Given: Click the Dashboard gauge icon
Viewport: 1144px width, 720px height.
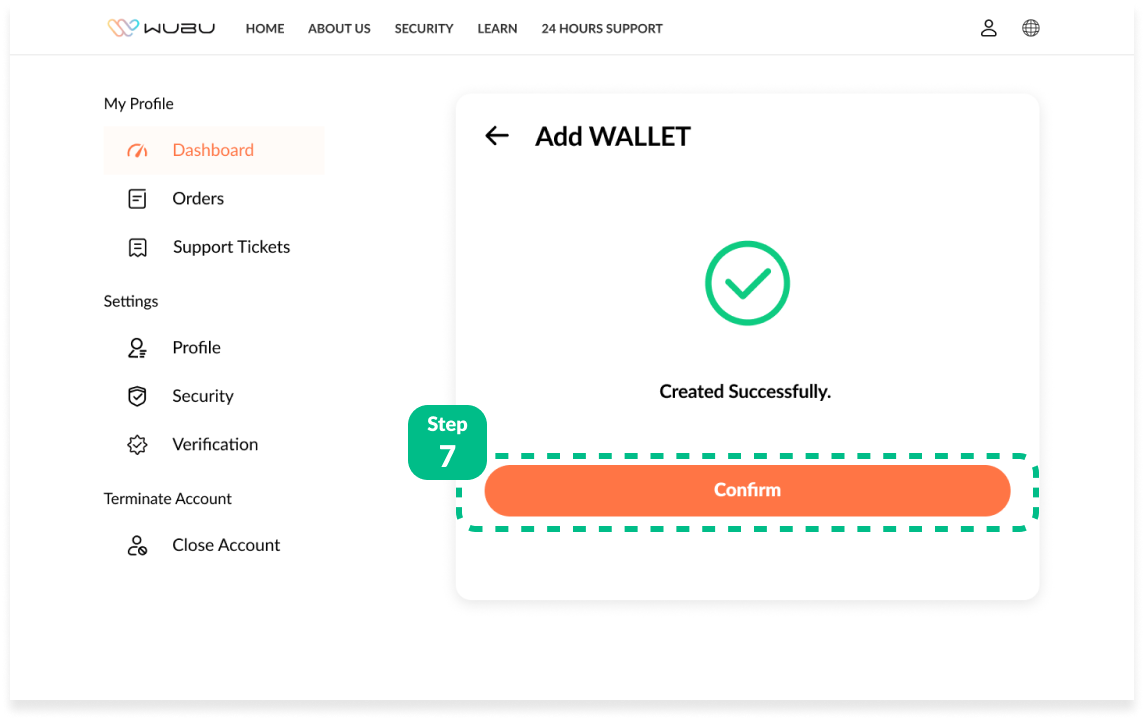Looking at the screenshot, I should click(138, 151).
